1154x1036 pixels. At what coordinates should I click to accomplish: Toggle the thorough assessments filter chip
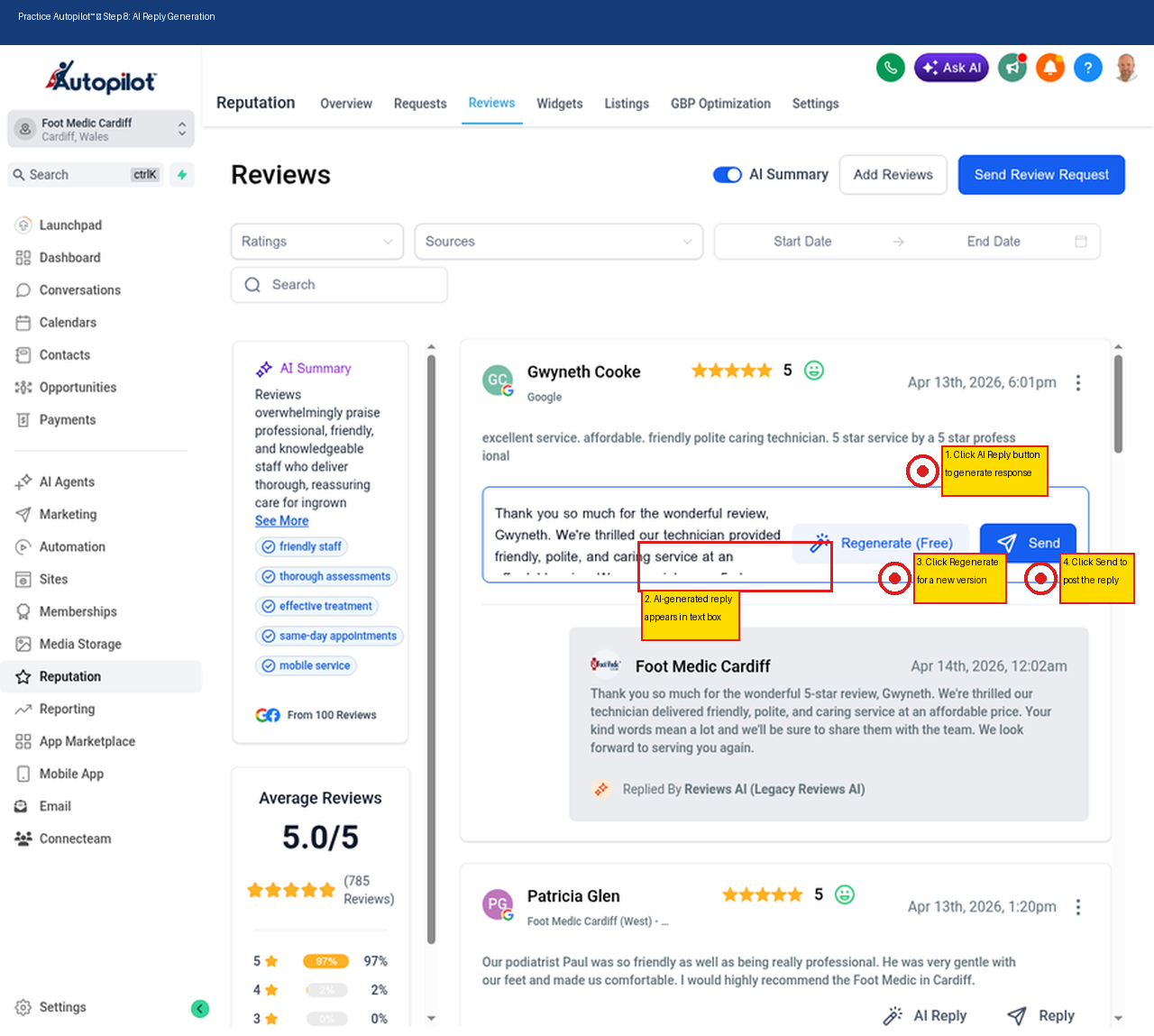click(x=326, y=576)
